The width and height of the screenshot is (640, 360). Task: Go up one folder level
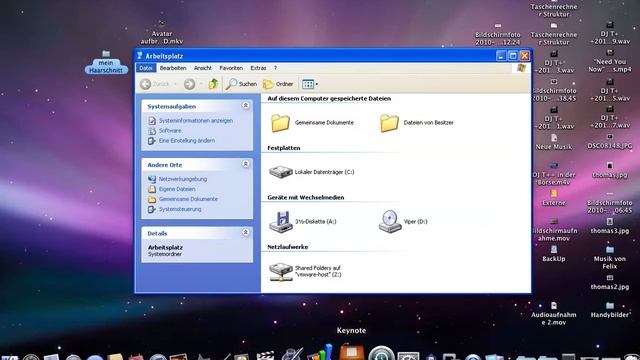(x=213, y=84)
